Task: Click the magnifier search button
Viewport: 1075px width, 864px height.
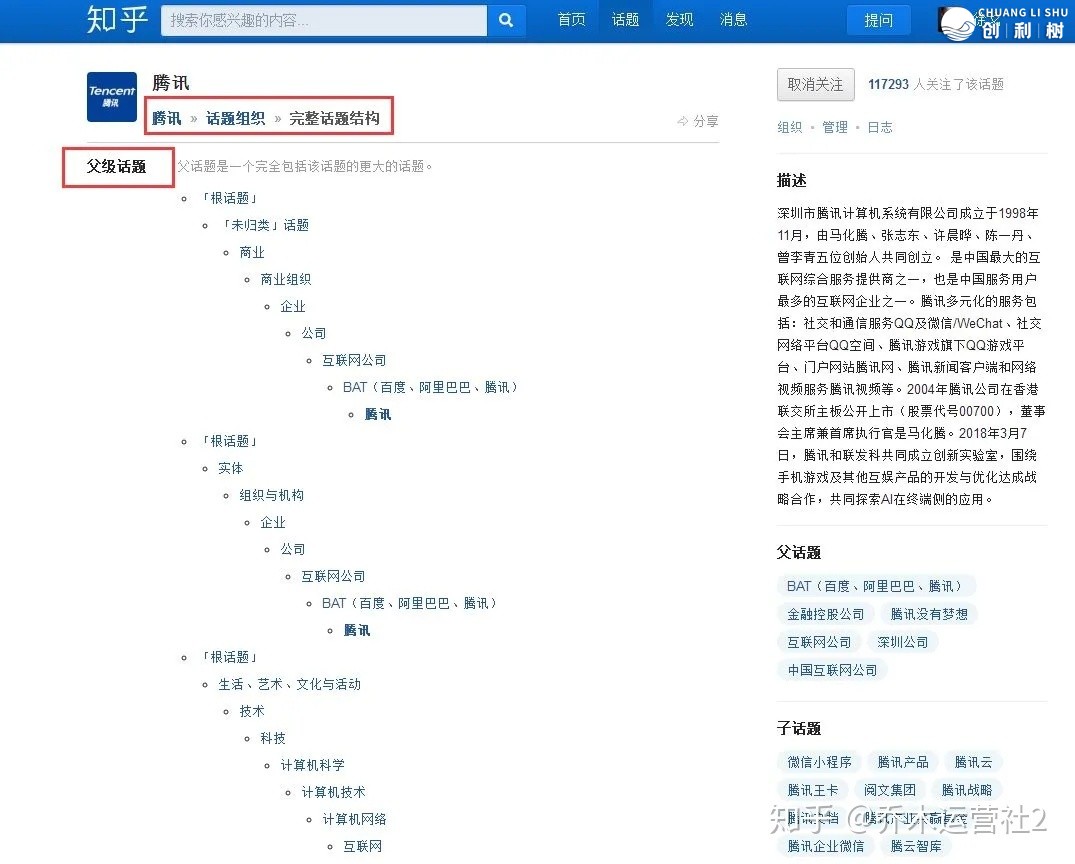Action: point(506,20)
